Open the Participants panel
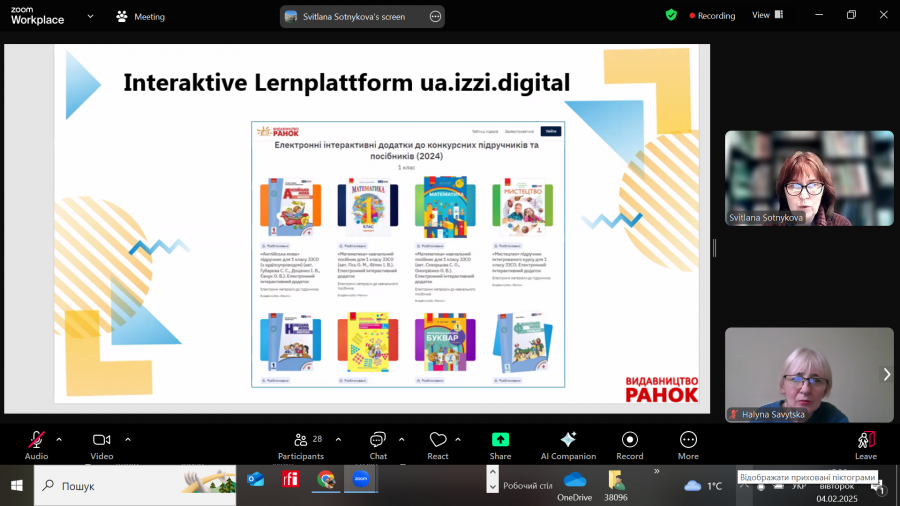 (x=301, y=446)
